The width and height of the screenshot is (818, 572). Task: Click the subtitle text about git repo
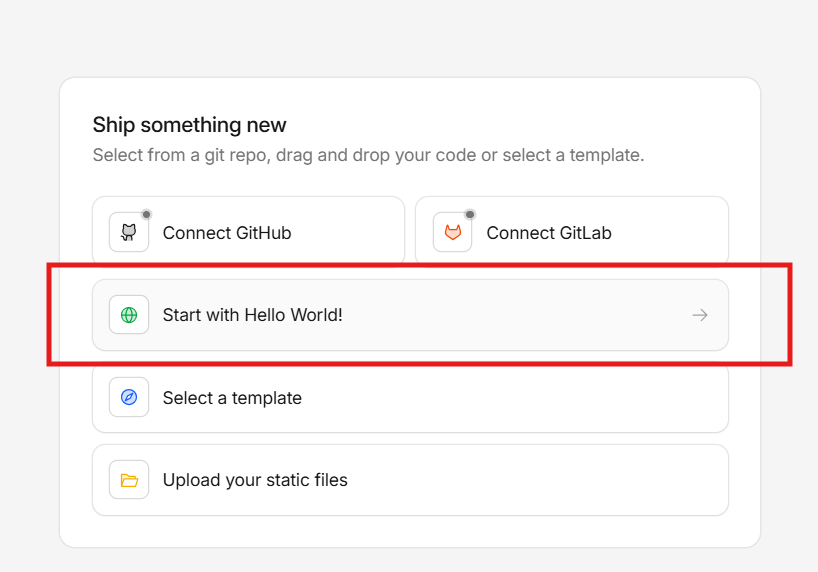click(368, 155)
